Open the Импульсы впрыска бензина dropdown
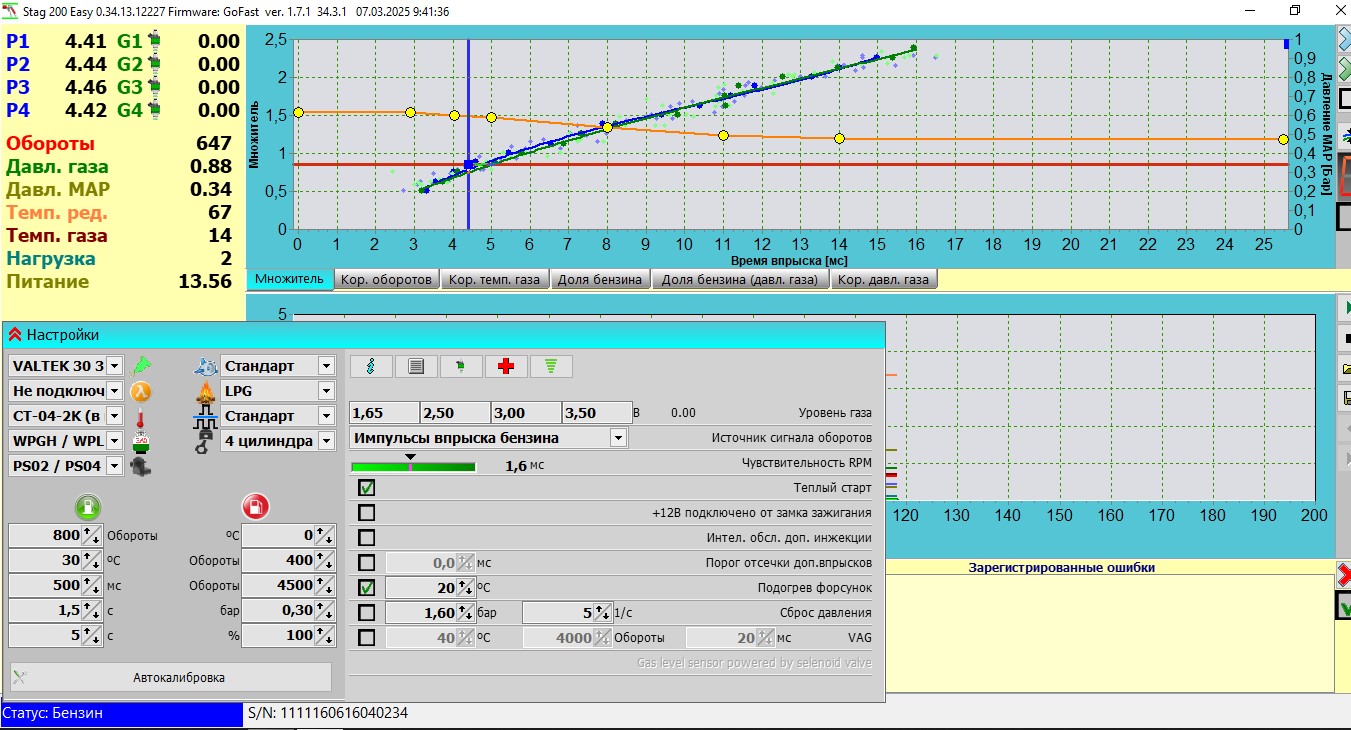The height and width of the screenshot is (730, 1351). [618, 438]
